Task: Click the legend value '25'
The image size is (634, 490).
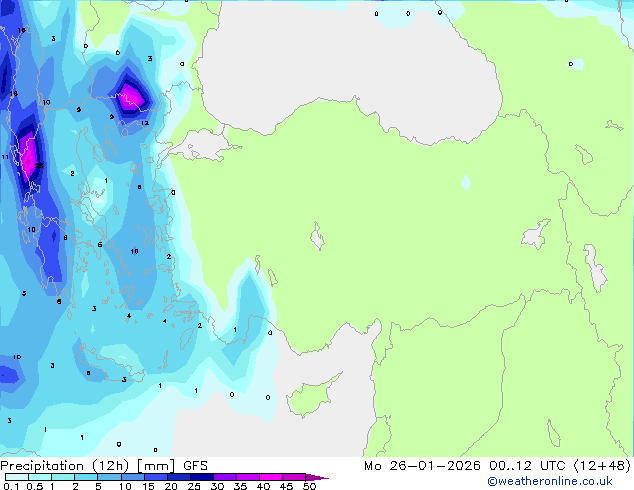Action: pos(194,486)
